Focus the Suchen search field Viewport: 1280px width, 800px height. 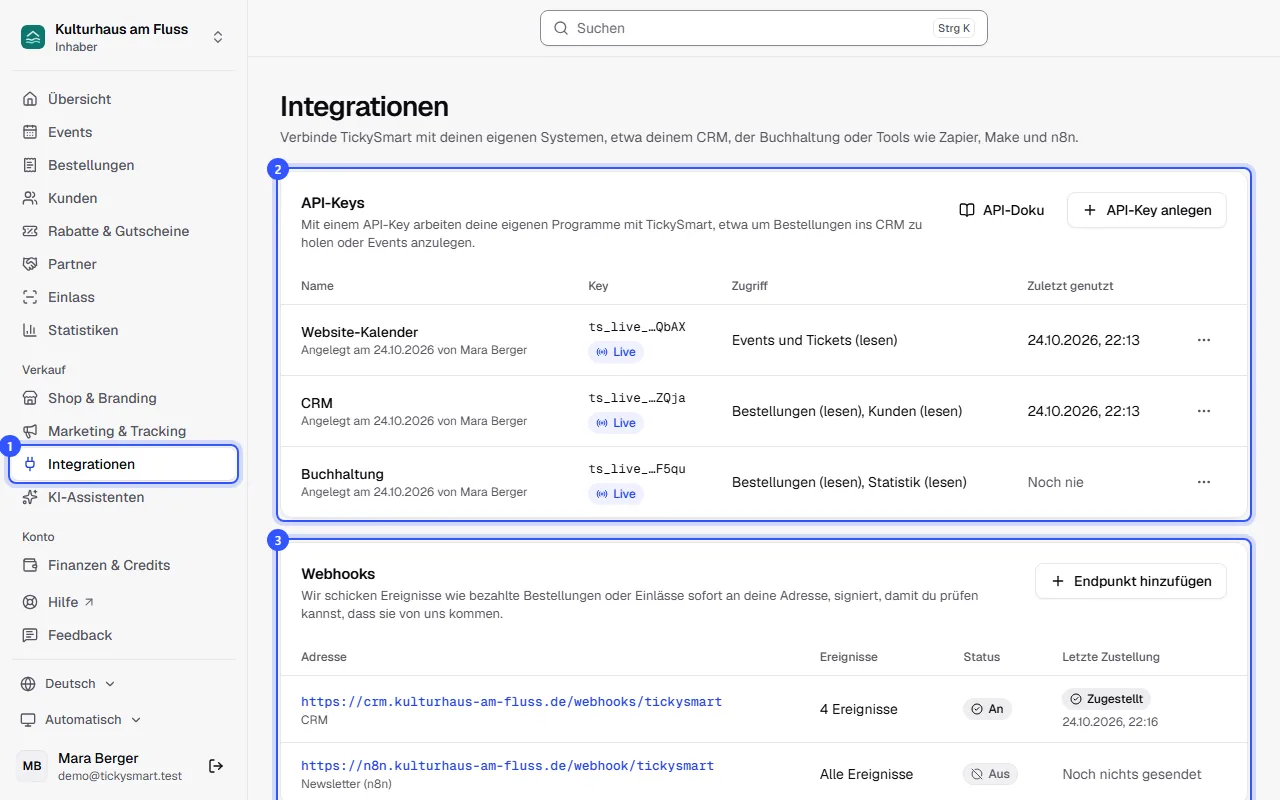click(764, 28)
